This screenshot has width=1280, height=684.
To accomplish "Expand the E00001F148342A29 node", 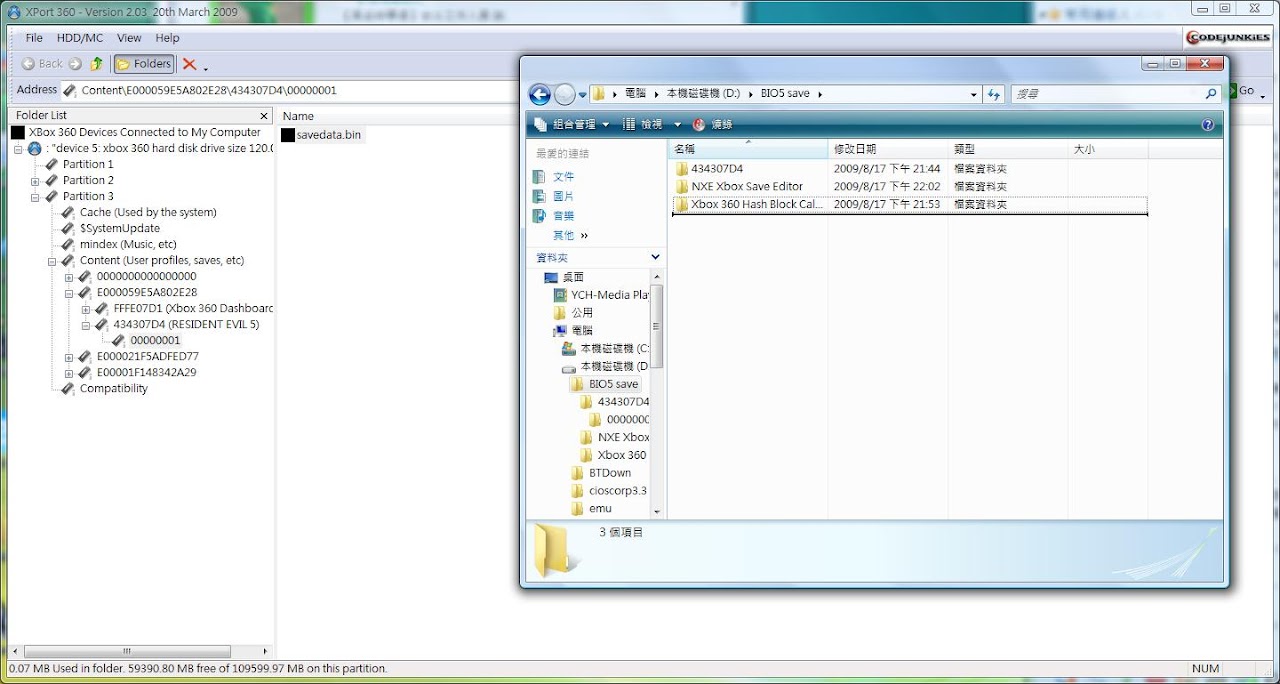I will click(x=69, y=373).
